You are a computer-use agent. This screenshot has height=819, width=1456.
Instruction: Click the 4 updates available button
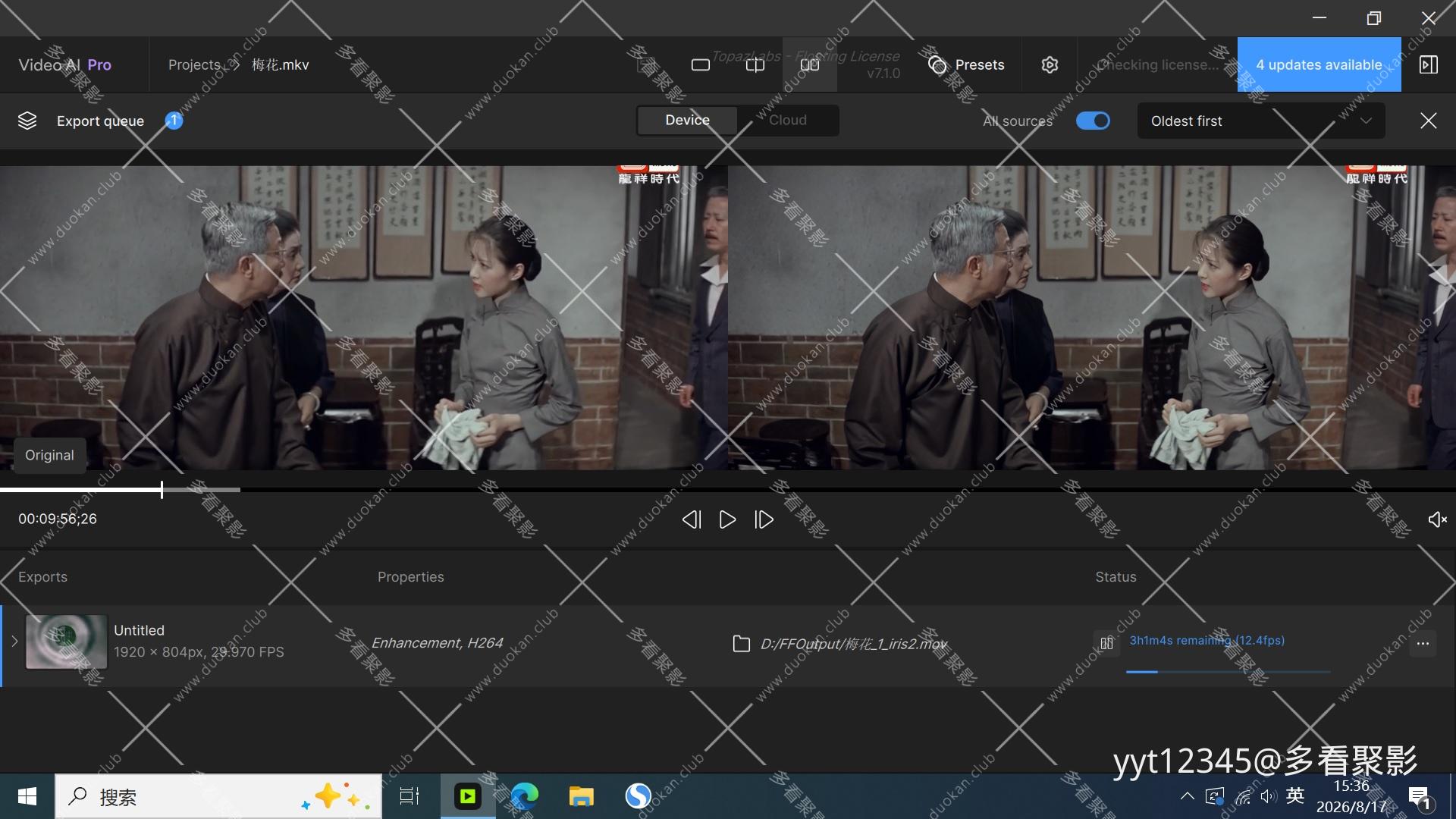[x=1319, y=65]
